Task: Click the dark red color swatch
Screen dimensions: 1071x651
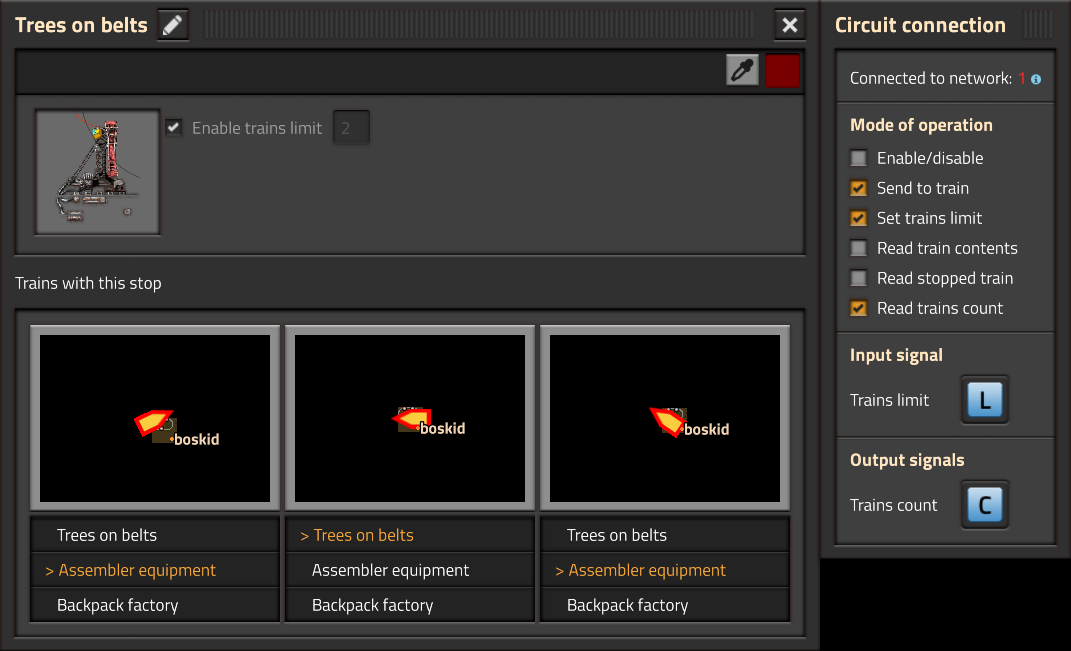Action: [782, 71]
